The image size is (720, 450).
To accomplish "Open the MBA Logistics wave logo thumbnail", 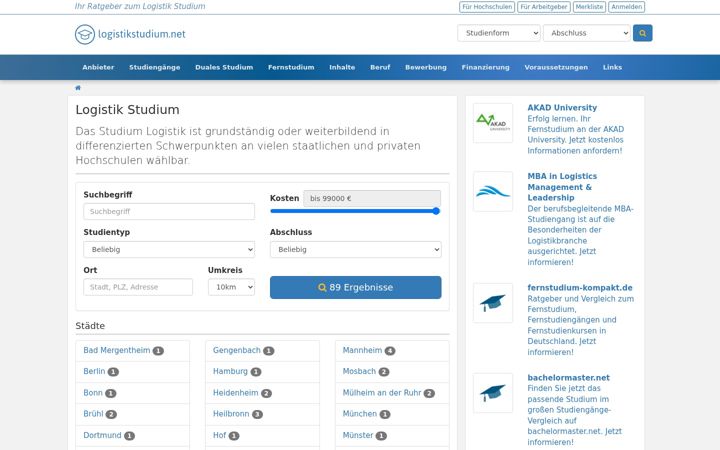I will coord(493,191).
